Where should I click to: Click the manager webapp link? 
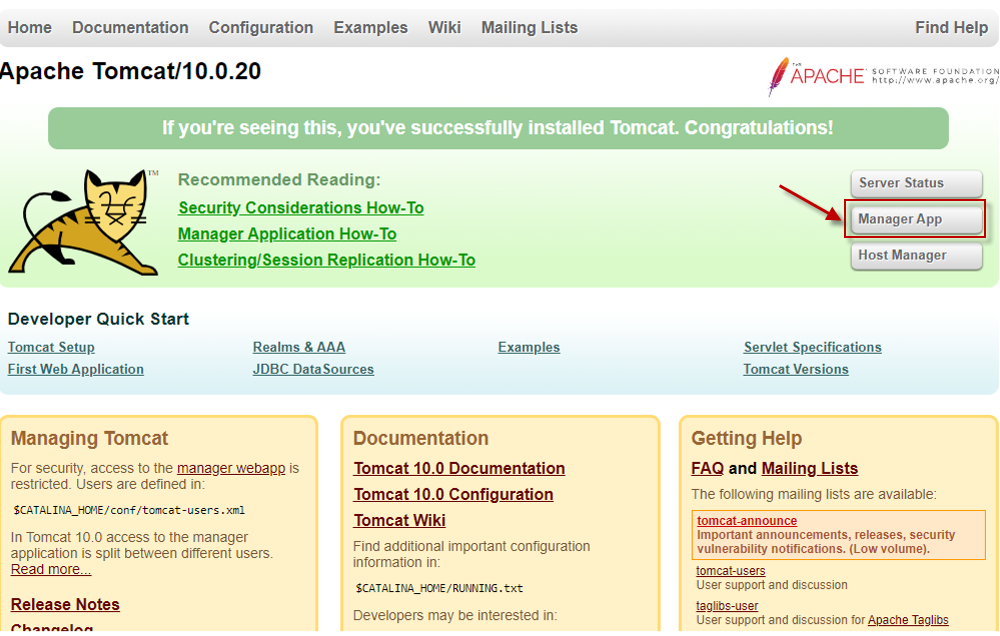pos(231,468)
